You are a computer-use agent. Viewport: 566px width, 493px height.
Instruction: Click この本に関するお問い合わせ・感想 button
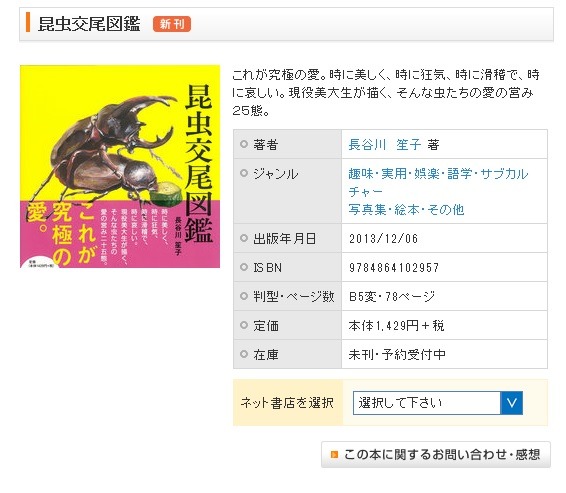[x=436, y=454]
